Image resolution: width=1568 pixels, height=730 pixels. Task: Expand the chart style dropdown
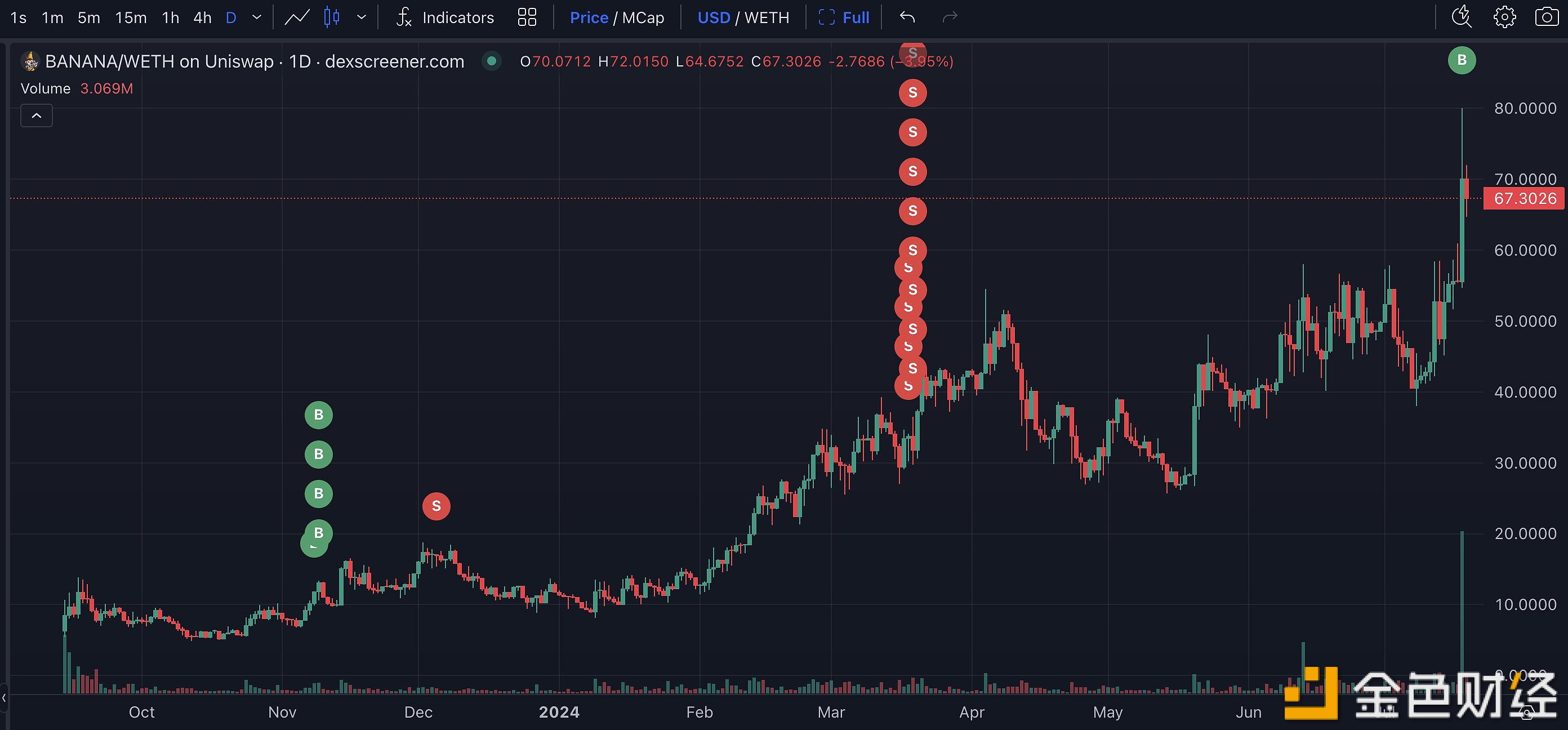[362, 17]
